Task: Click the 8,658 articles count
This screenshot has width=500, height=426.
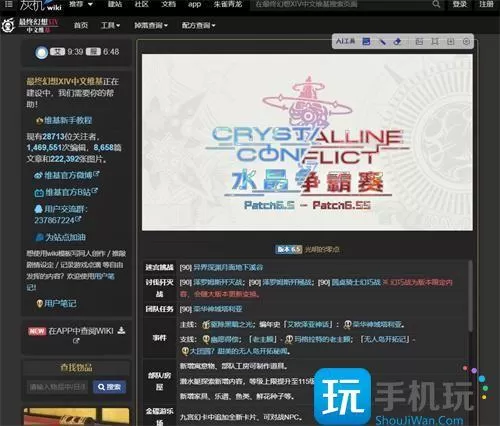Action: [104, 148]
